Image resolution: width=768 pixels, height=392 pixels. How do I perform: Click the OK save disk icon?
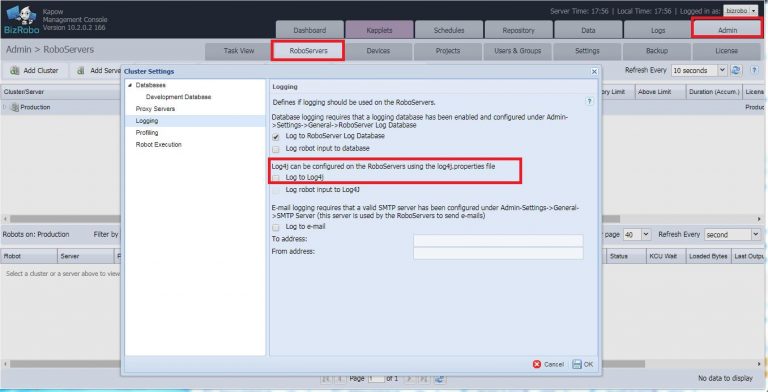click(x=577, y=364)
